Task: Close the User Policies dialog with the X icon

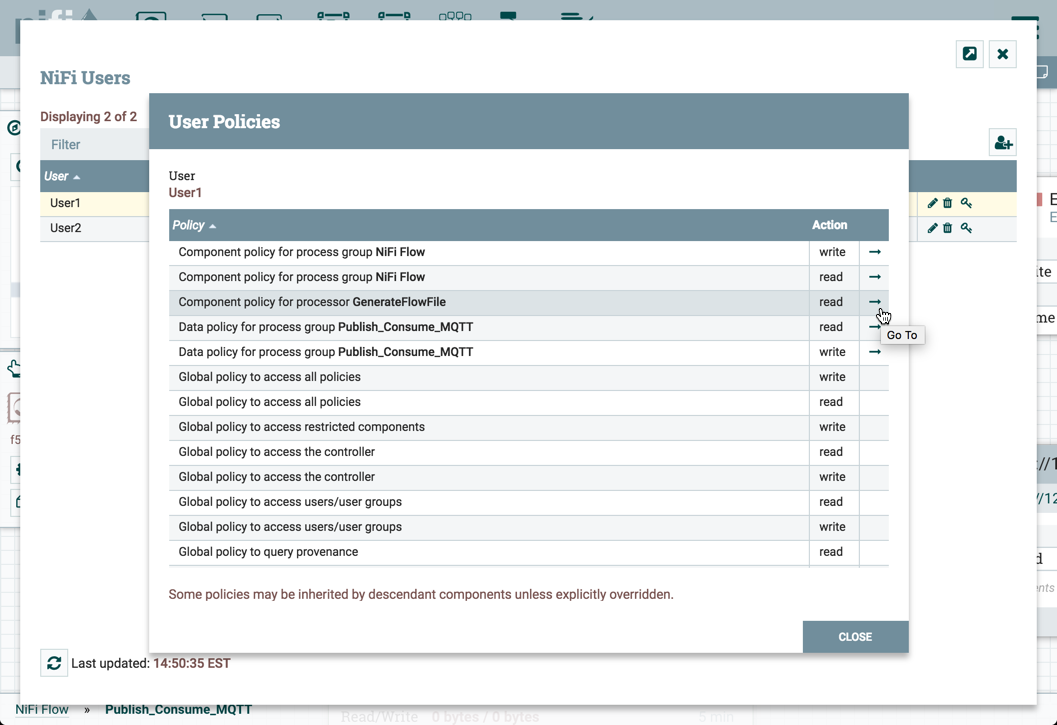Action: [x=1002, y=54]
